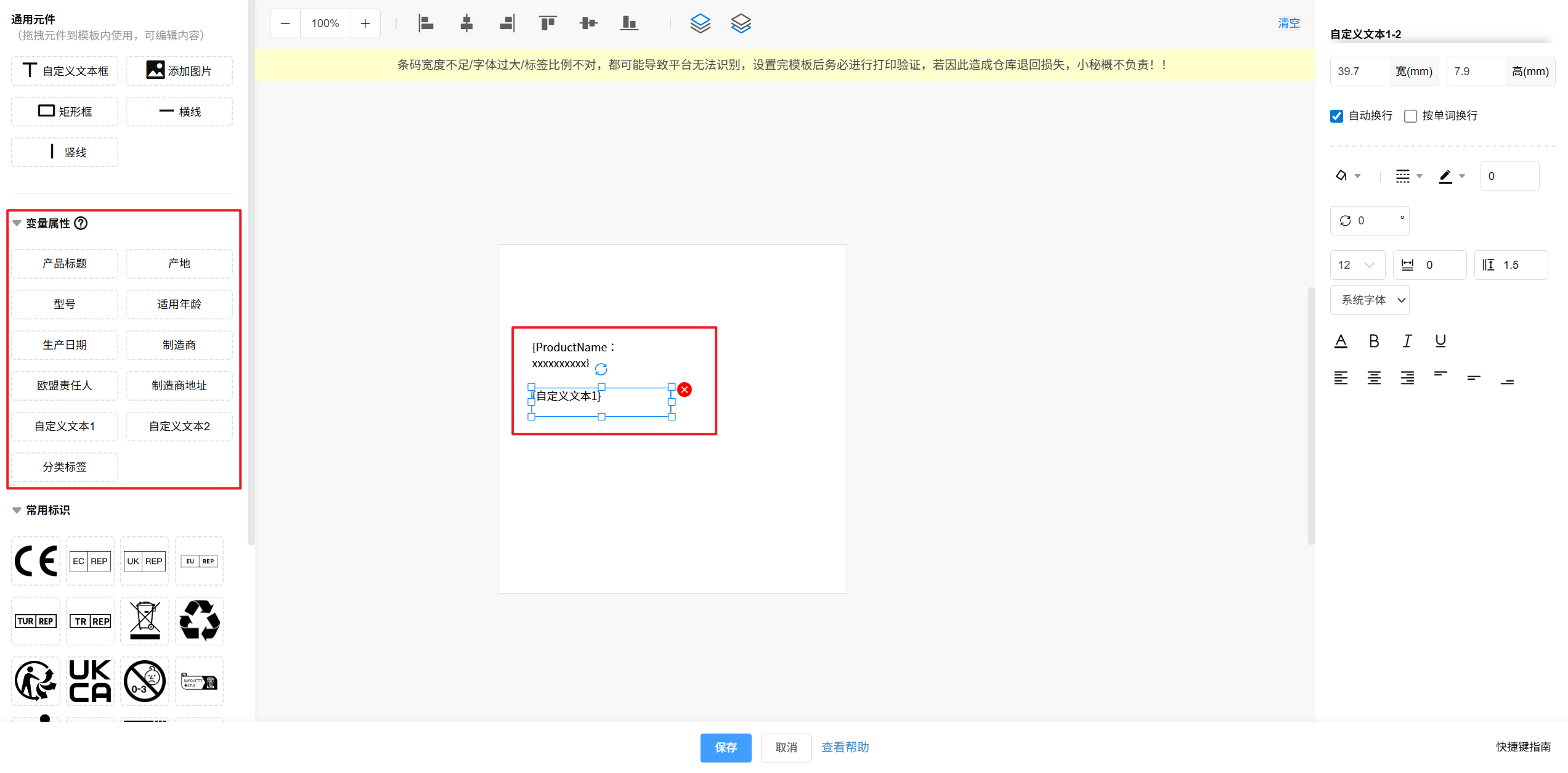Image resolution: width=1568 pixels, height=773 pixels.
Task: Click the align left edges toolbar icon
Action: [x=426, y=23]
